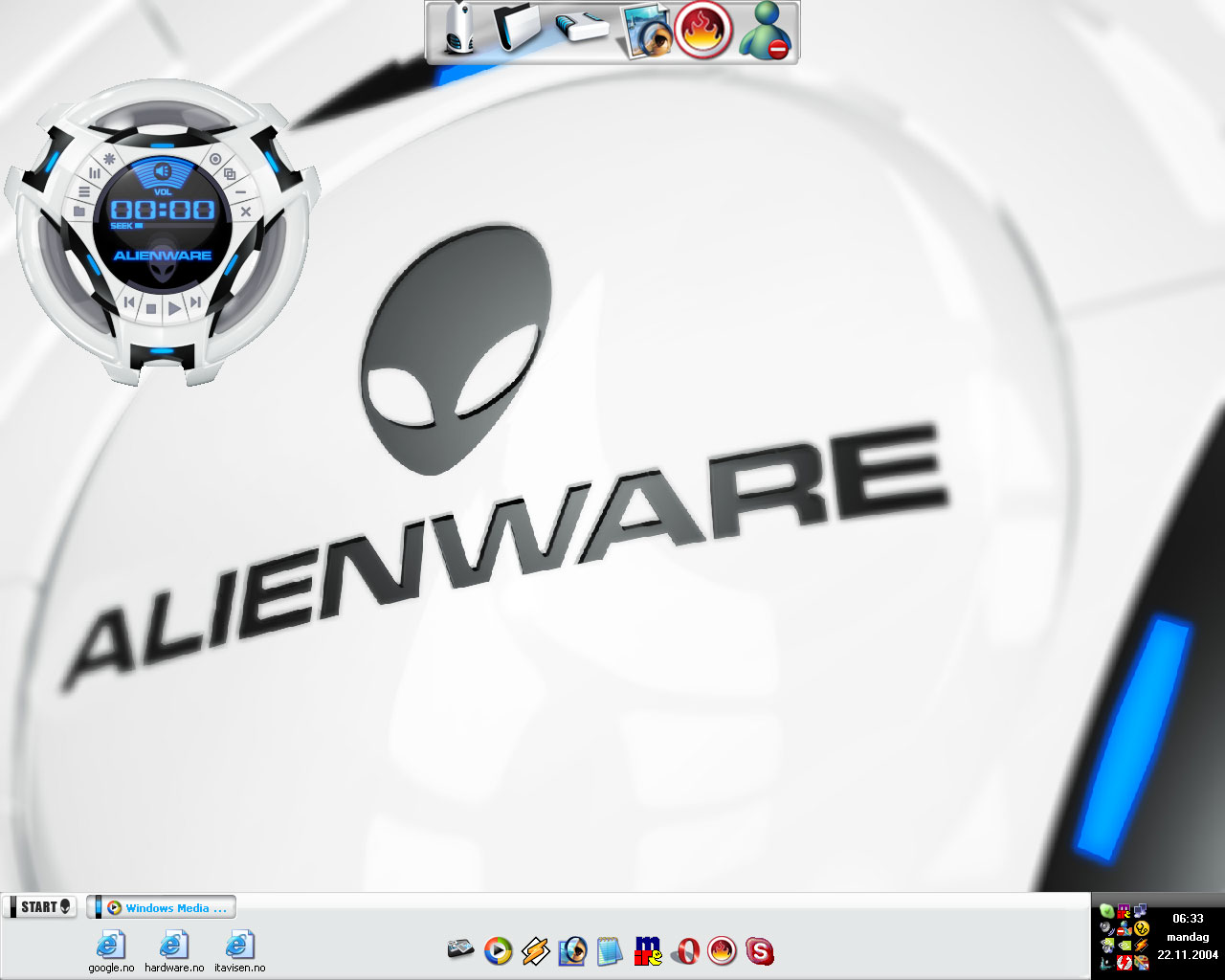Image resolution: width=1225 pixels, height=980 pixels.
Task: Open the itavisen.no shortcut
Action: coord(239,952)
